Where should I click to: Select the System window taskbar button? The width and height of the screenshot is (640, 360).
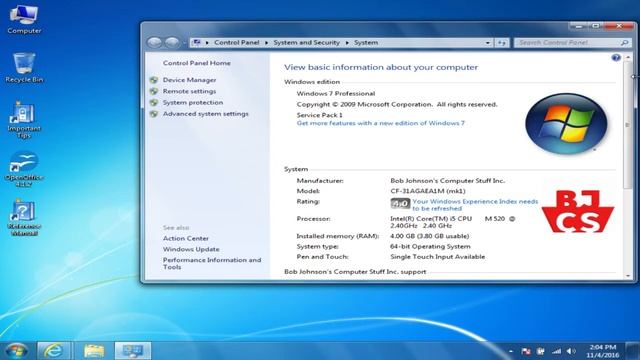133,351
